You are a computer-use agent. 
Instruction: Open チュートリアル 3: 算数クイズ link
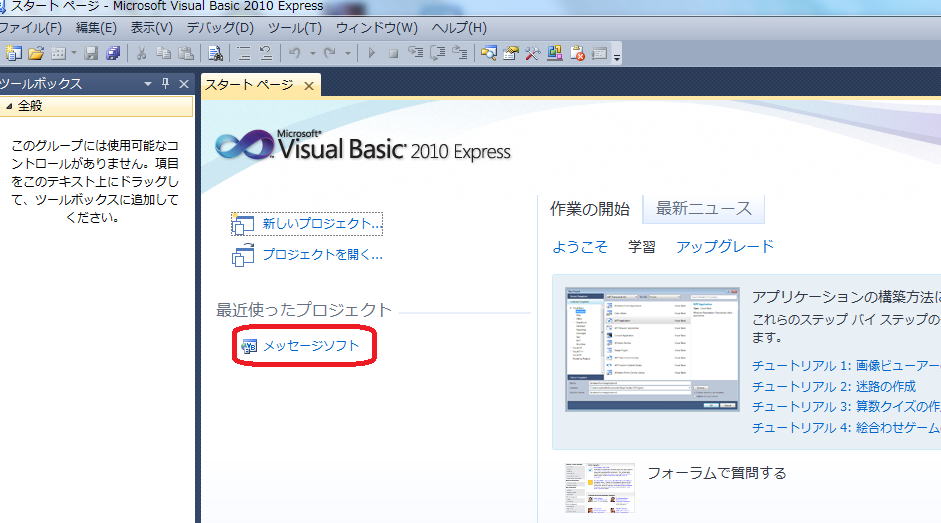[846, 407]
